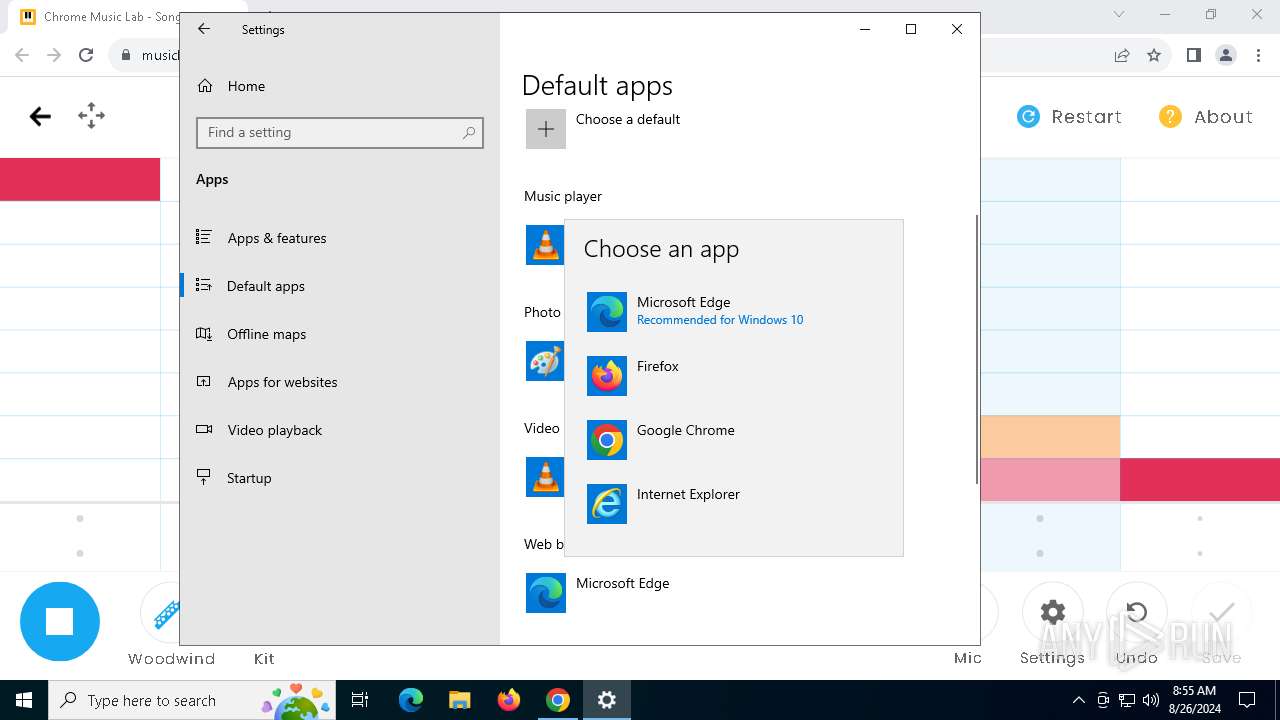Reload the Chrome page

pyautogui.click(x=86, y=55)
